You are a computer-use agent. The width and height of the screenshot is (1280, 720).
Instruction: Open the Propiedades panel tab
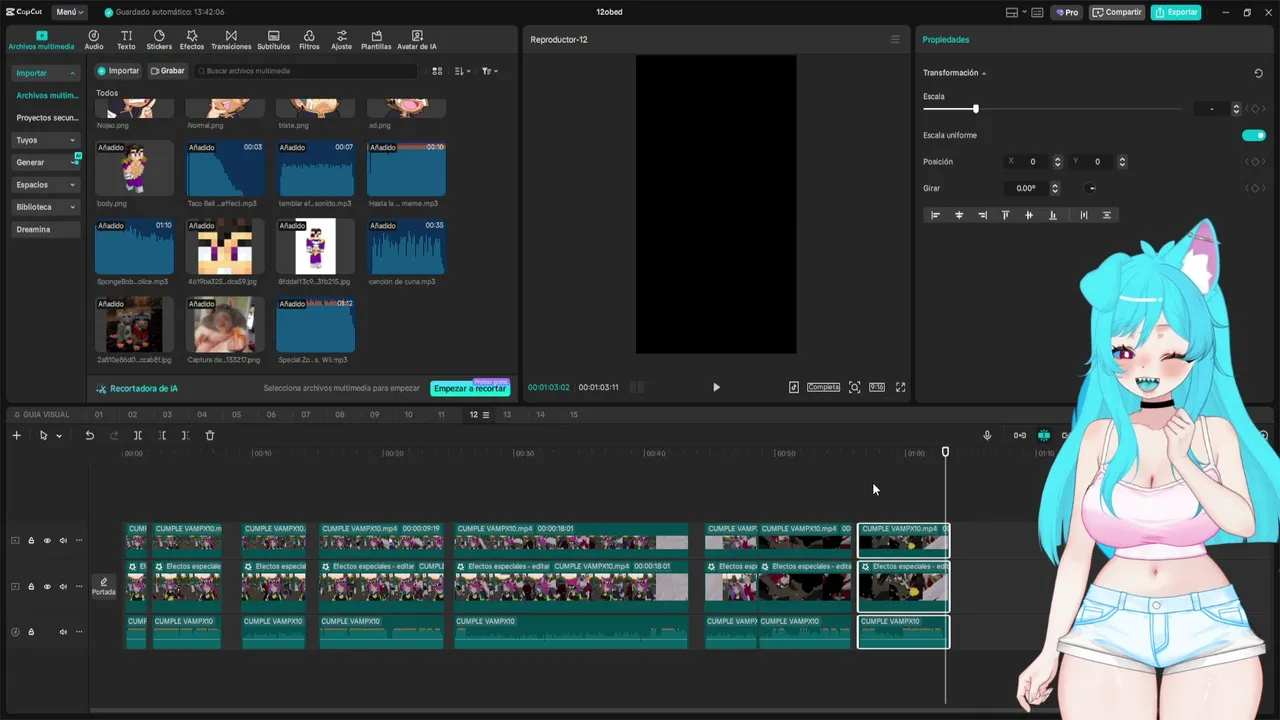(946, 40)
